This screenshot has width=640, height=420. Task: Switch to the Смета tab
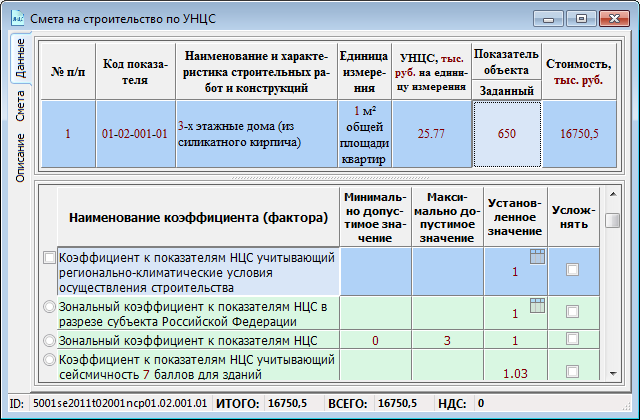(x=20, y=106)
